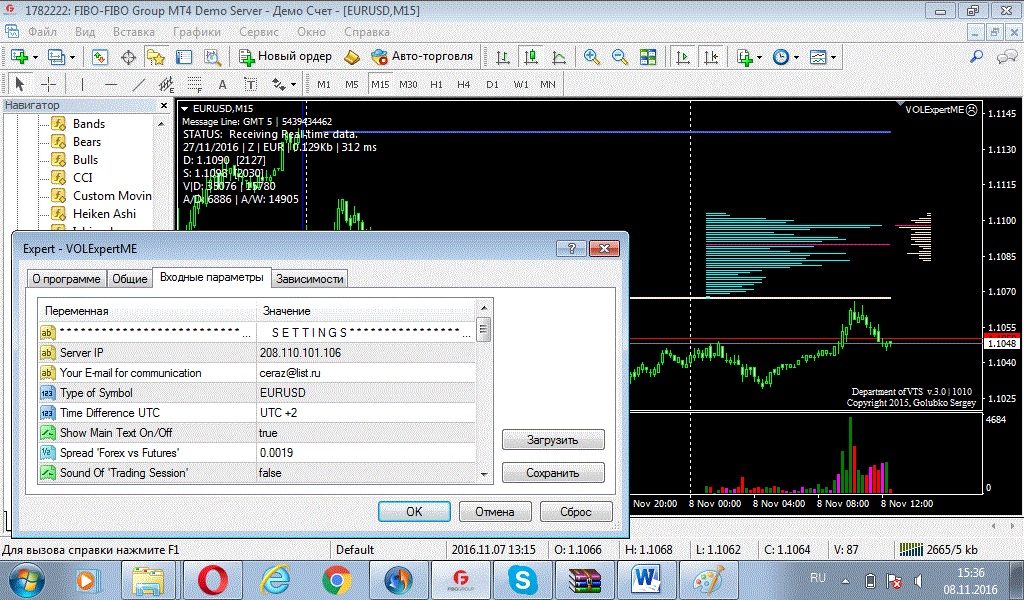Open Skype from the taskbar

coord(520,579)
